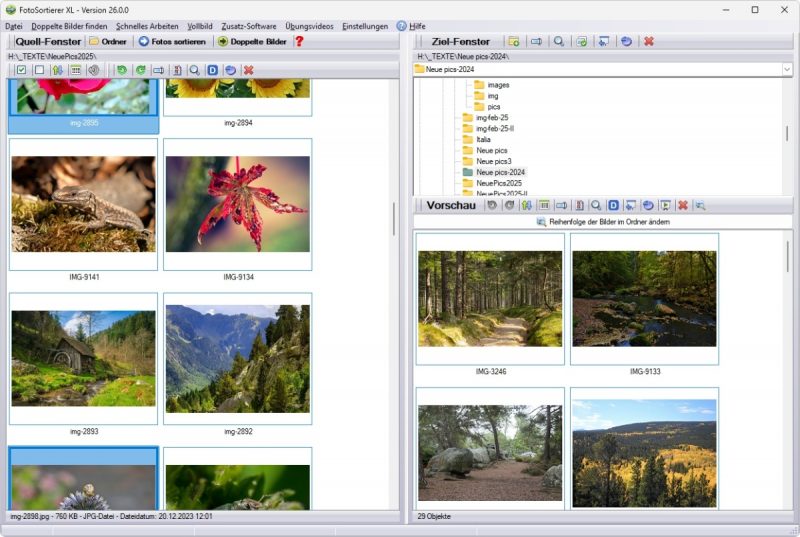
Task: Select the images folder in tree
Action: click(x=498, y=85)
